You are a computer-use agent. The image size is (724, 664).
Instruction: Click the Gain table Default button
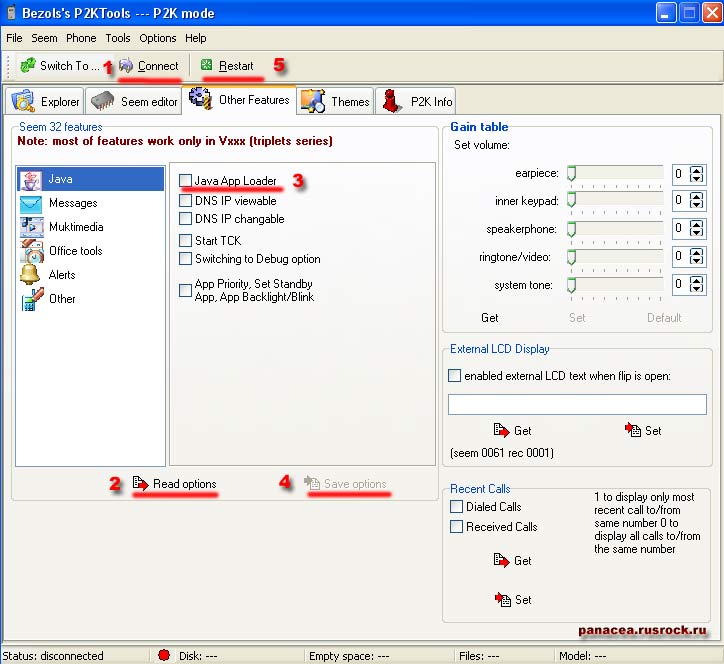[x=664, y=317]
